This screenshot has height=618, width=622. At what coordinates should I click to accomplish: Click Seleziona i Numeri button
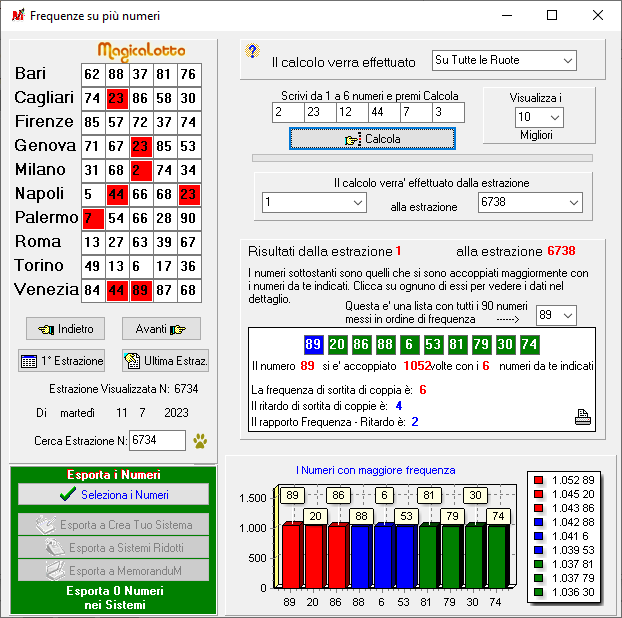pyautogui.click(x=113, y=495)
